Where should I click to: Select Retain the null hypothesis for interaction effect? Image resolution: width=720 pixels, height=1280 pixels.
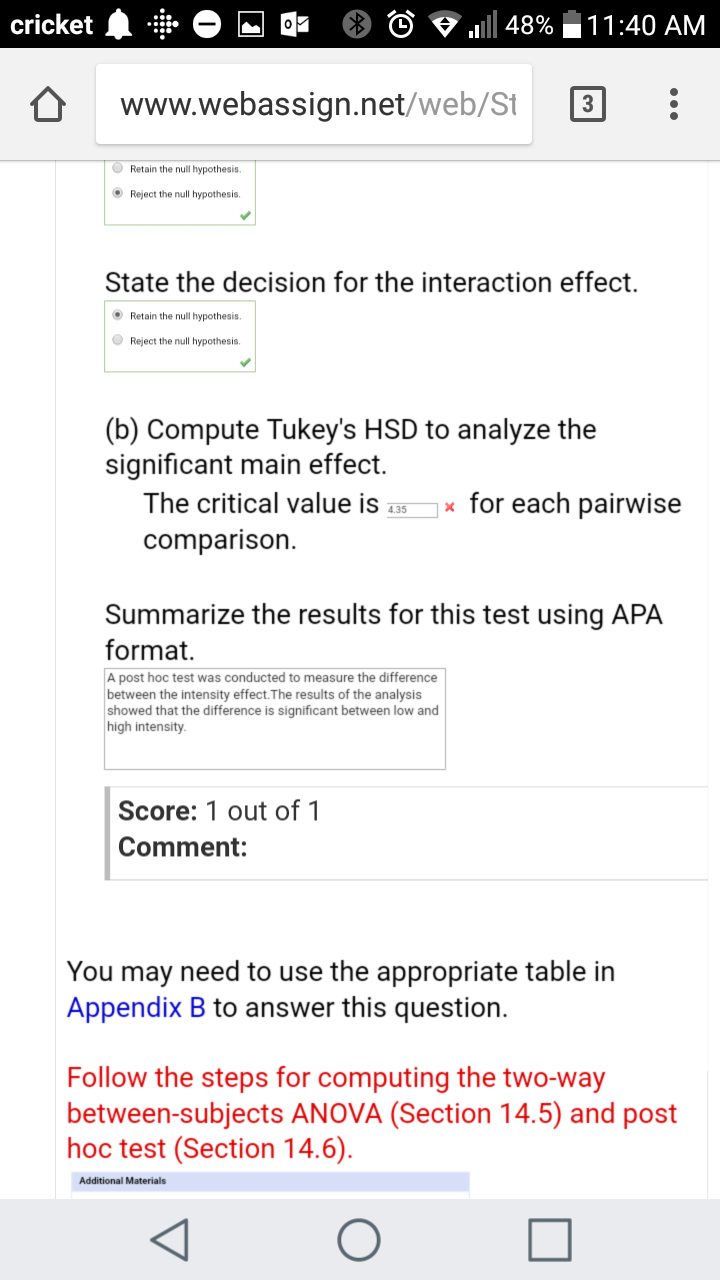point(119,315)
